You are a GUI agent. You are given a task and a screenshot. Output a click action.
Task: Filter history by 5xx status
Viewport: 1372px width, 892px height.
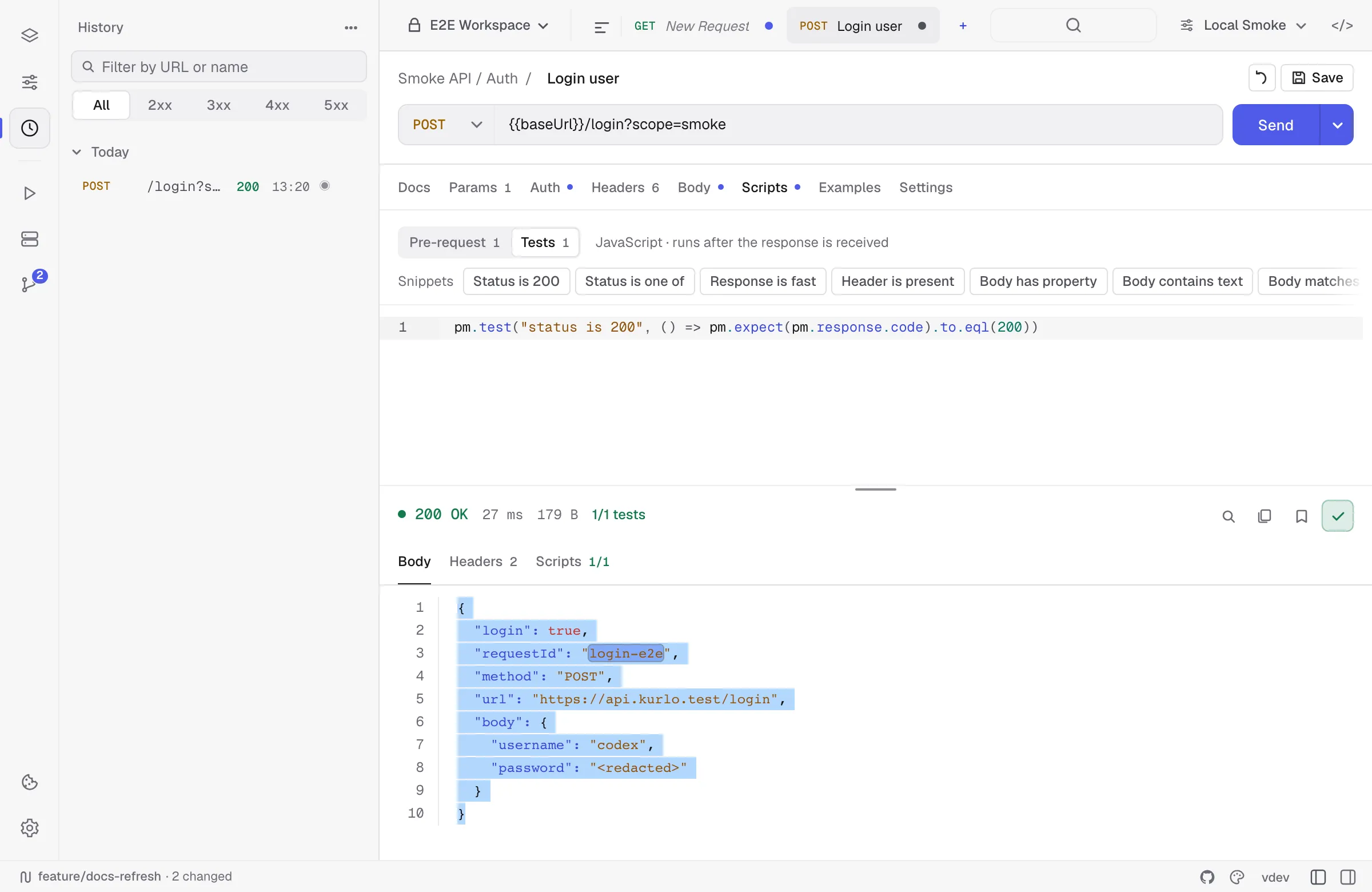(336, 105)
